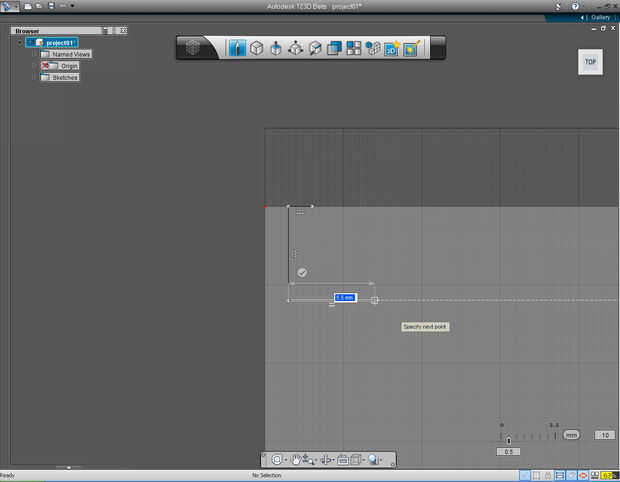
Task: Open the quick access toolbar dropdown arrow
Action: pos(72,6)
